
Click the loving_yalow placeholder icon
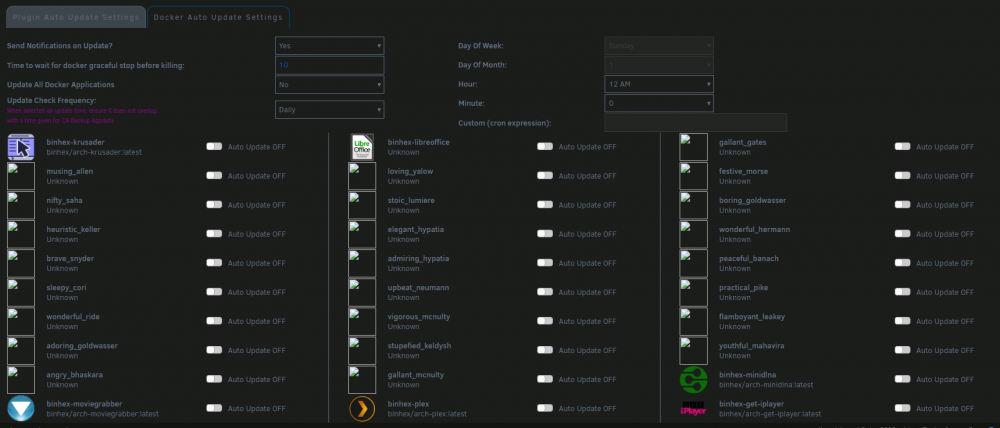[362, 176]
